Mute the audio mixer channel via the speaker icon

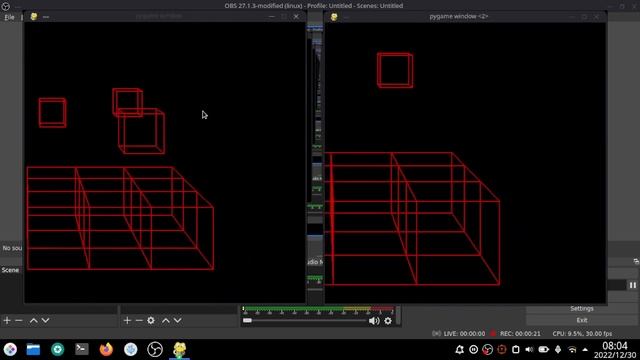pyautogui.click(x=374, y=321)
